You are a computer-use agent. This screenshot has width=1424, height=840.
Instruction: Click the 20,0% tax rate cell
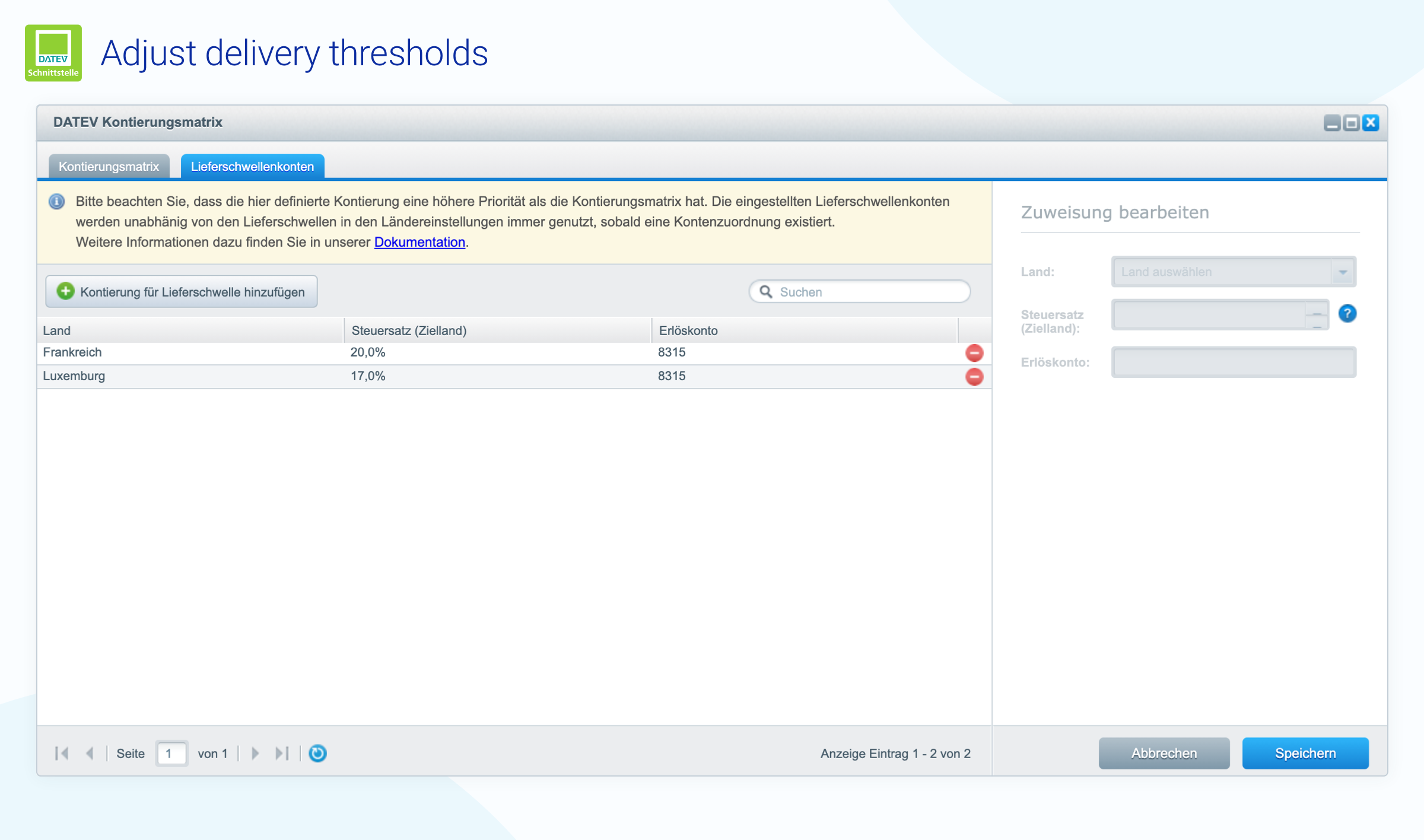pos(368,352)
